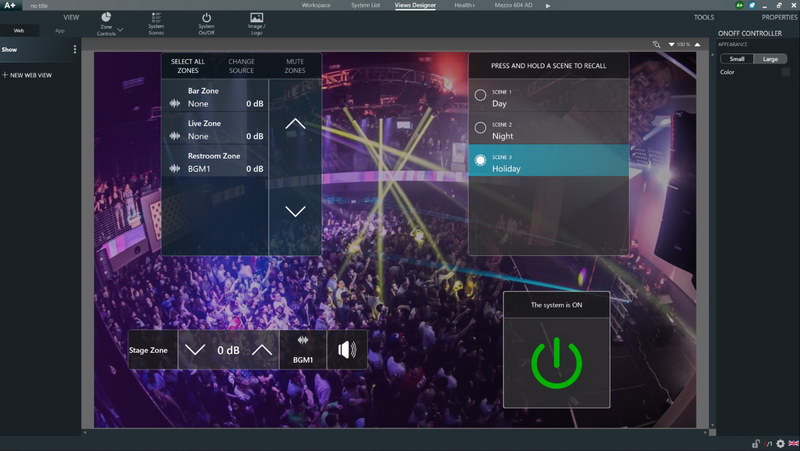Click CHANGE SOURCE button

point(241,66)
